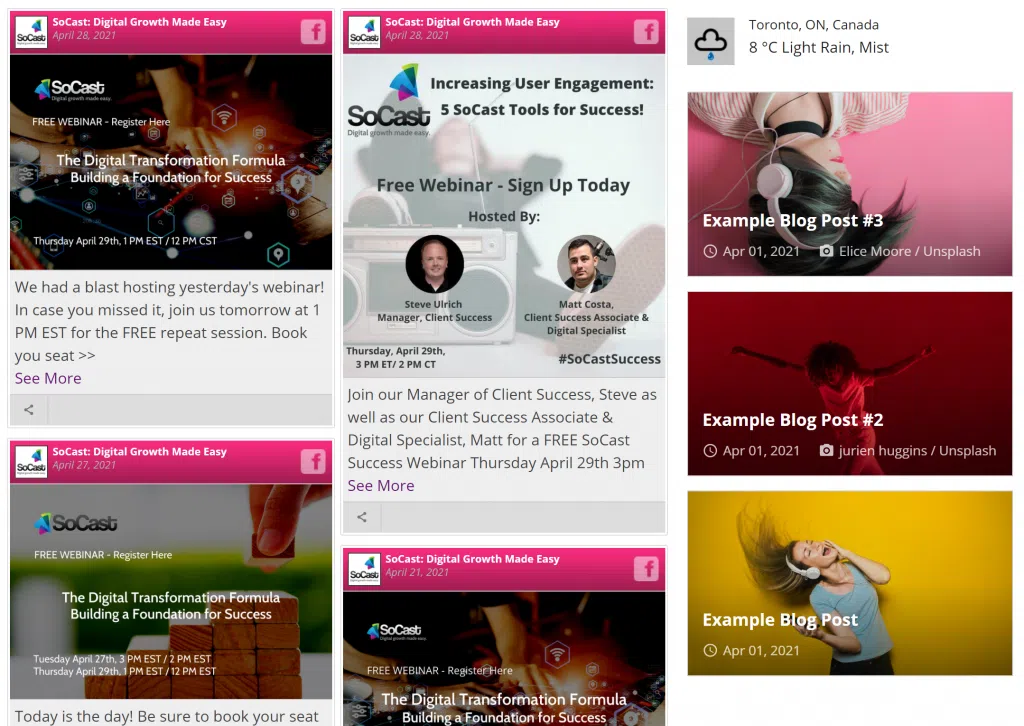
Task: Click the Facebook icon on the April 27 post
Action: pyautogui.click(x=314, y=461)
